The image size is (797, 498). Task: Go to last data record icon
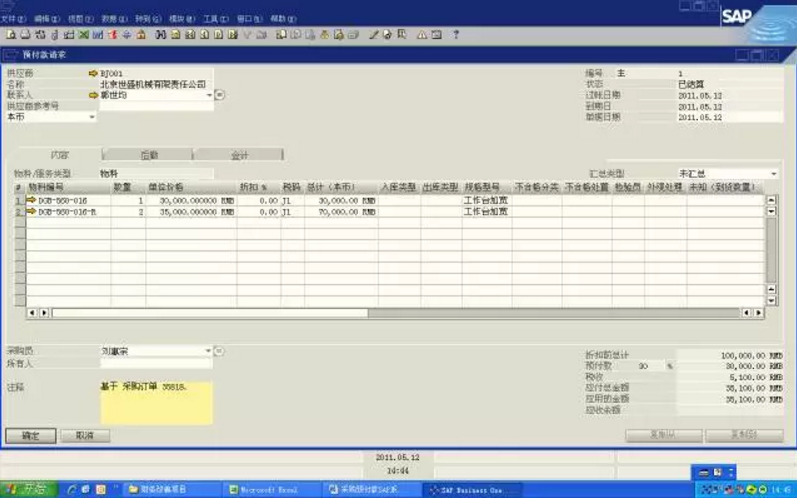233,35
